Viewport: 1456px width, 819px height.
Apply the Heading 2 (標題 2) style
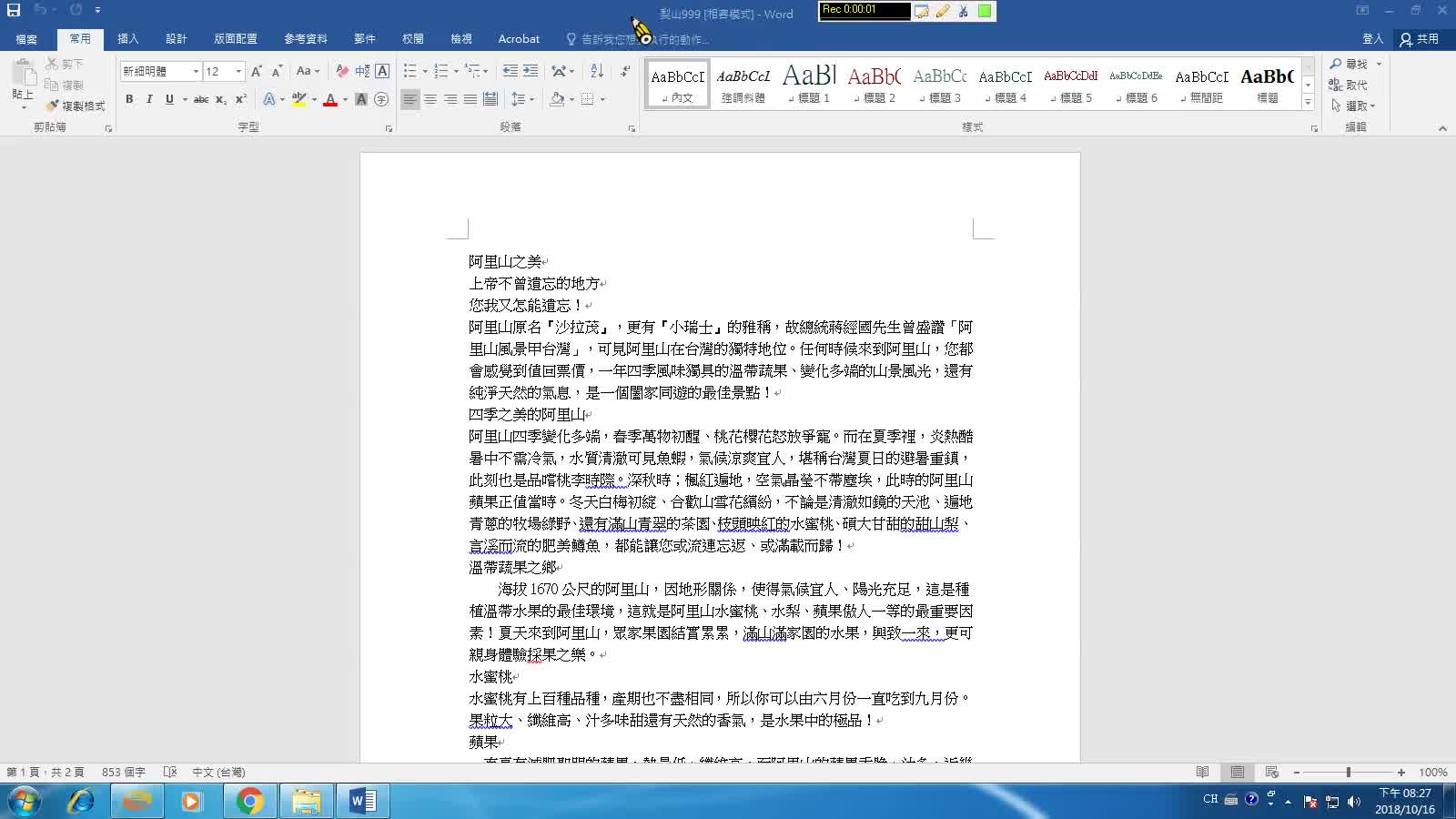875,83
